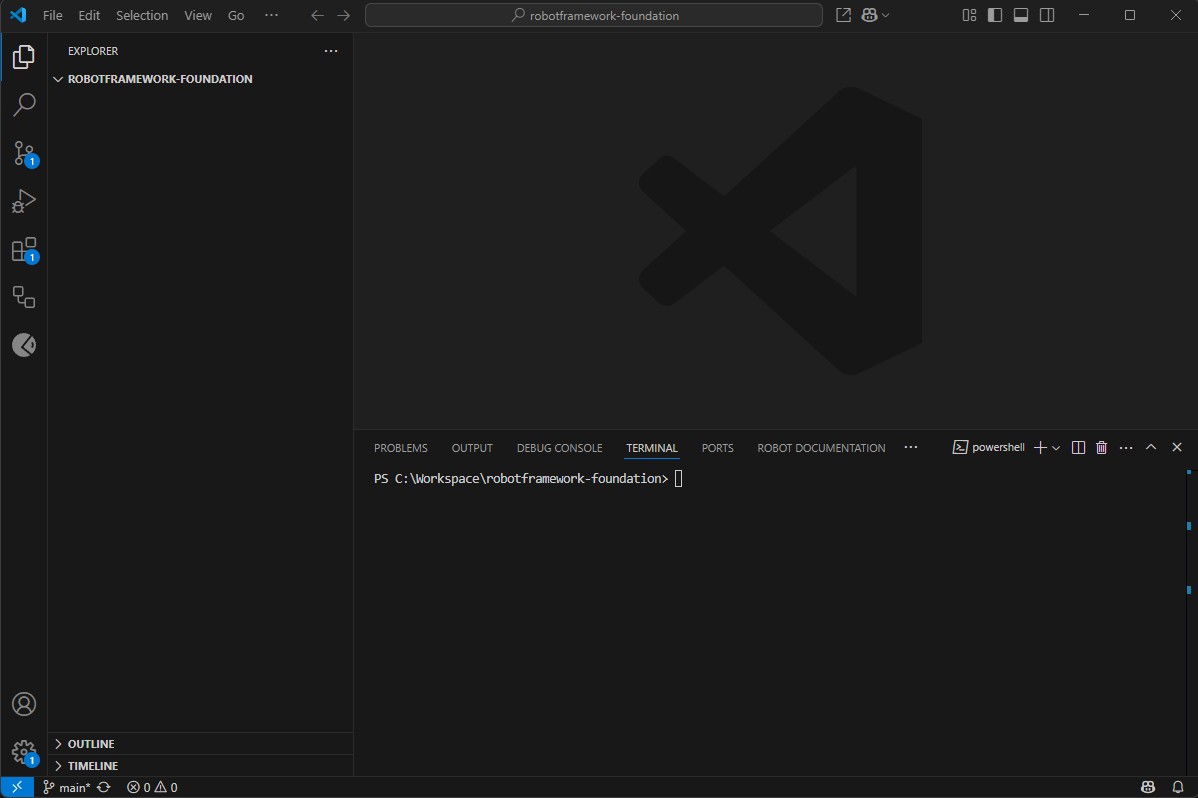Open the Source Control view
1198x798 pixels.
[x=24, y=153]
